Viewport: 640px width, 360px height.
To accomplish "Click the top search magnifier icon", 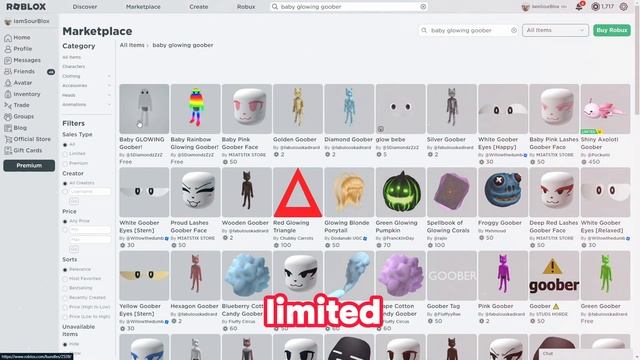I will (275, 7).
